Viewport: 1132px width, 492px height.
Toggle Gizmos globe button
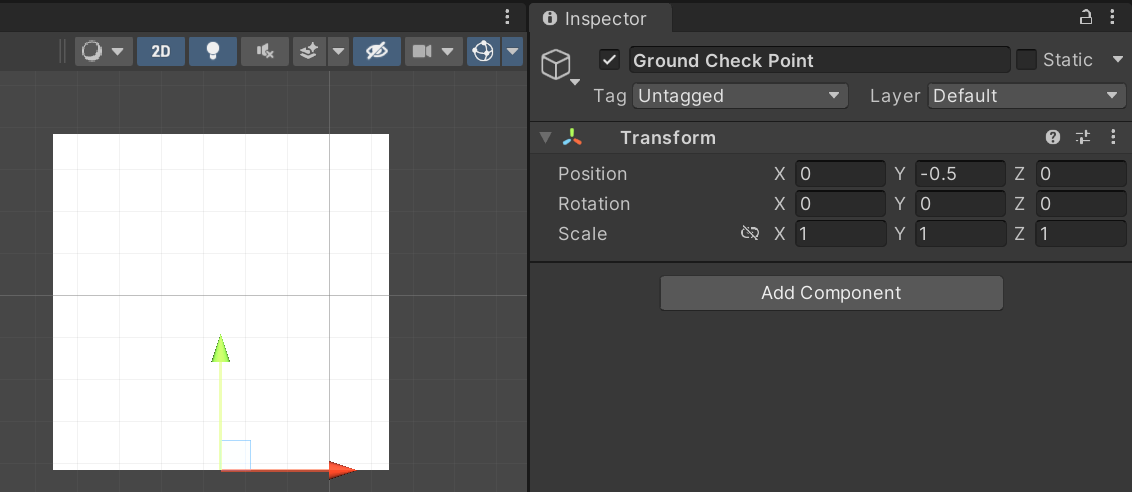point(483,51)
